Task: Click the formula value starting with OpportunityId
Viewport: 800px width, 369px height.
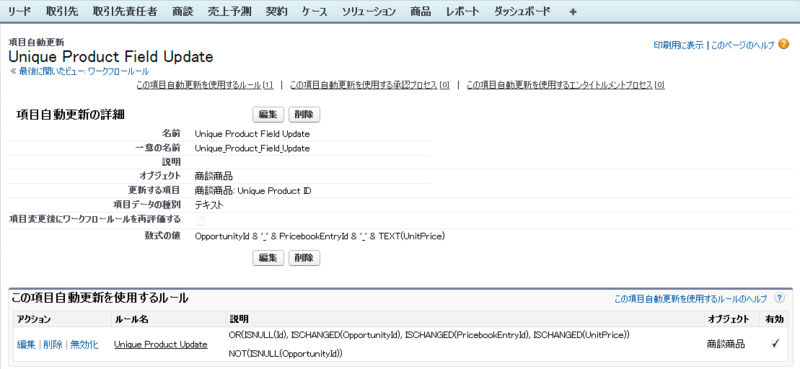Action: tap(320, 236)
